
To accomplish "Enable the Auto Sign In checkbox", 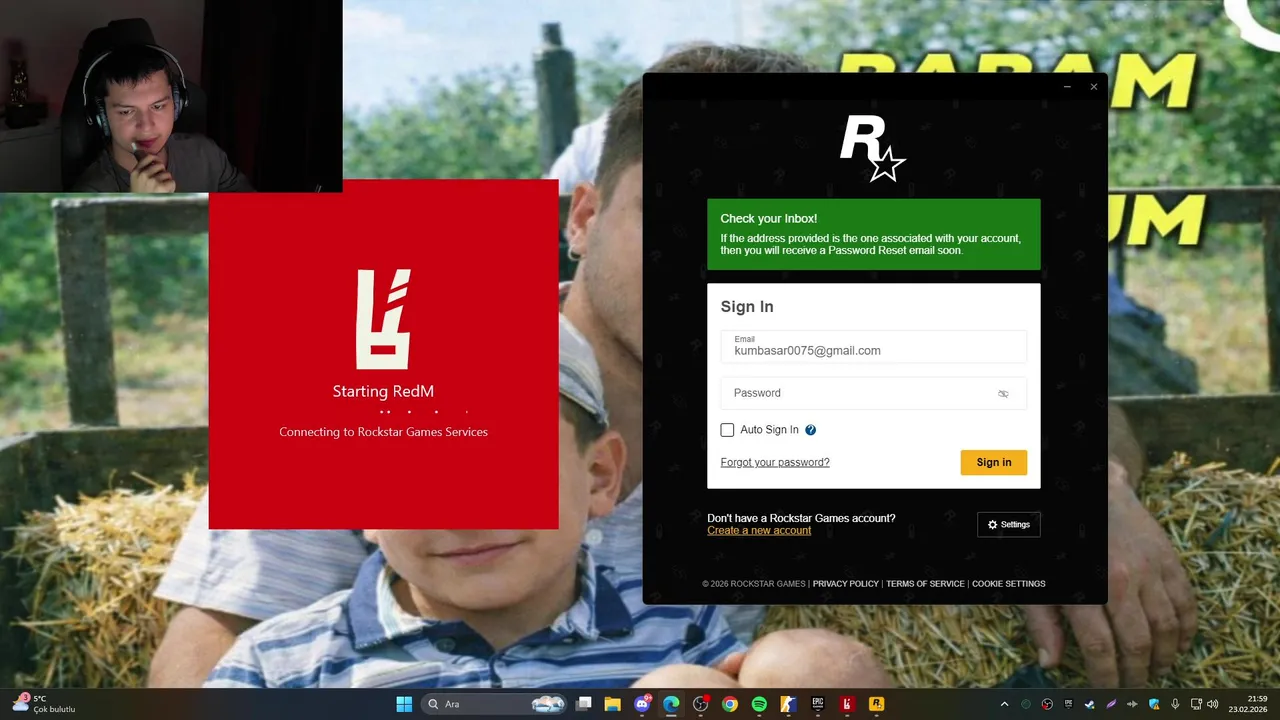I will coord(727,430).
